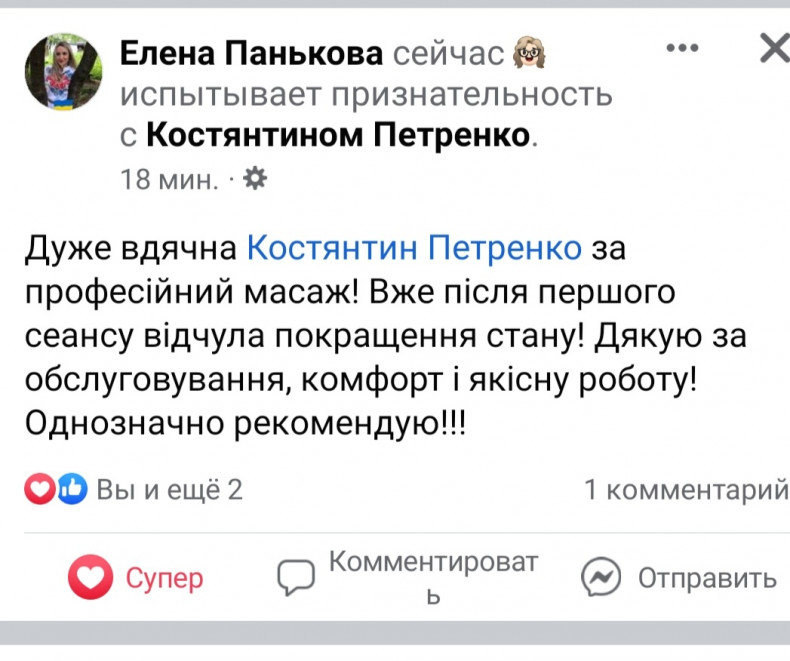Show who reacted via Вы и ещё 2
Viewport: 790px width, 661px height.
pyautogui.click(x=169, y=490)
